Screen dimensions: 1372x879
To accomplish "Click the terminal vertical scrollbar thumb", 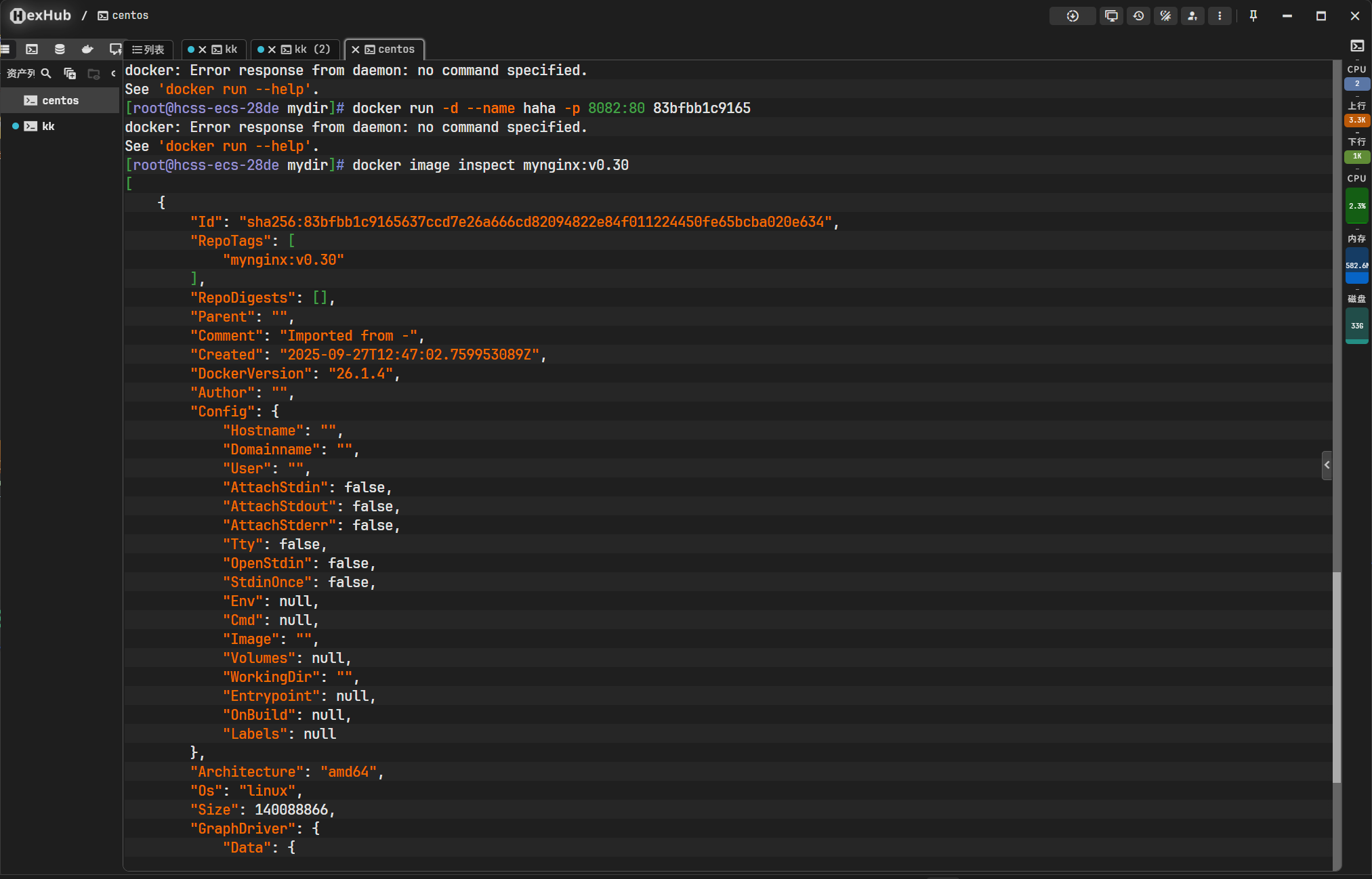I will point(1336,677).
